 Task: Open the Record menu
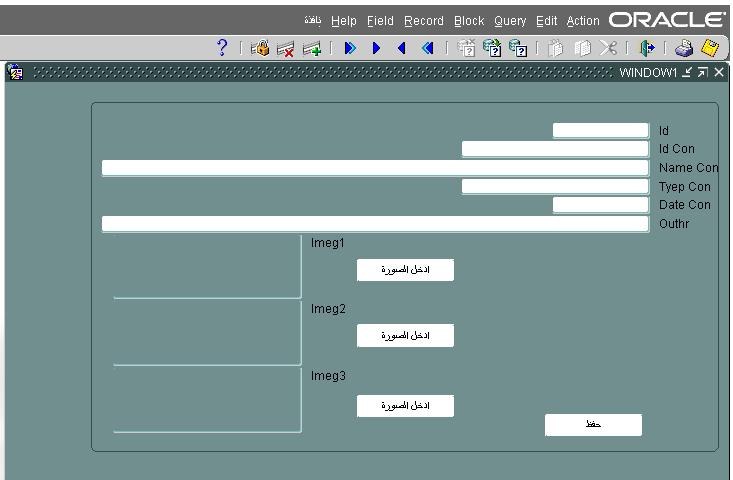pyautogui.click(x=424, y=21)
